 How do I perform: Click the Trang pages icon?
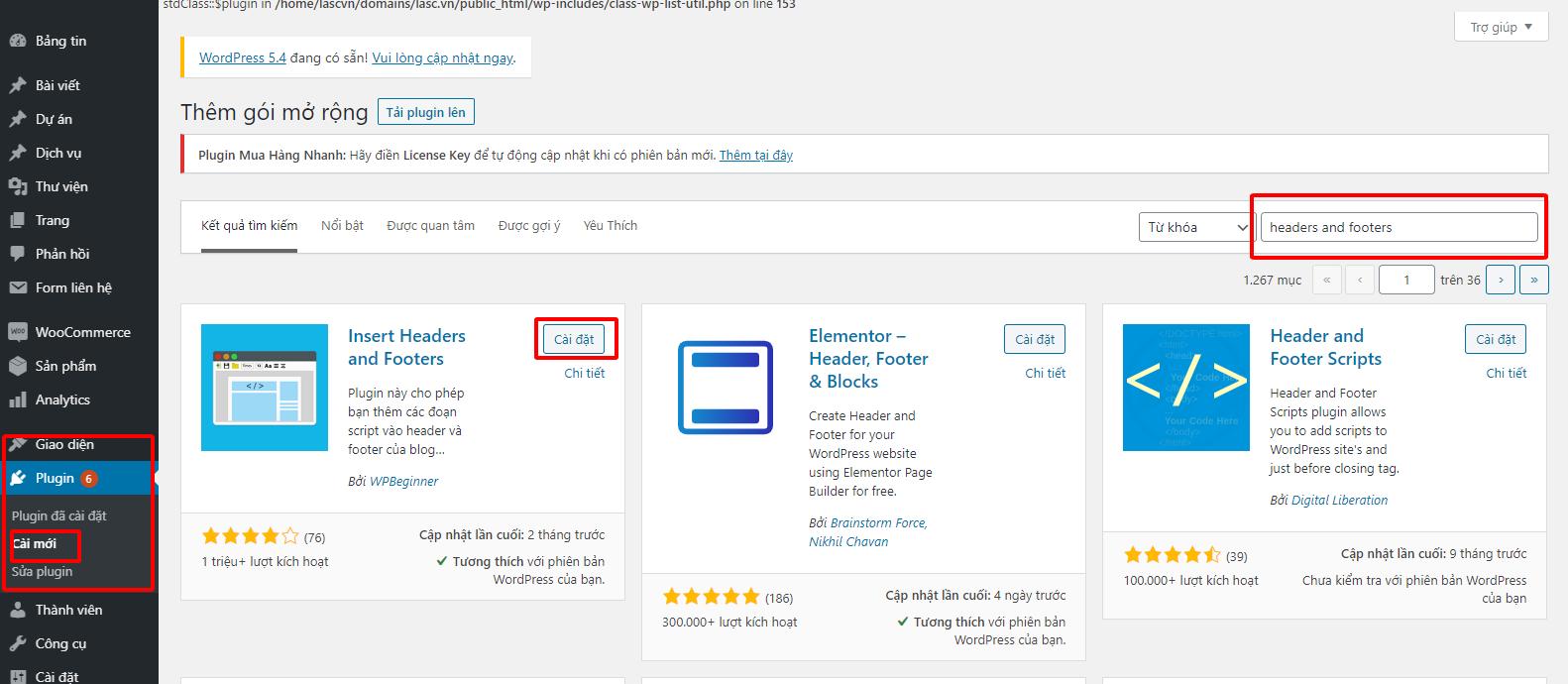click(x=17, y=220)
